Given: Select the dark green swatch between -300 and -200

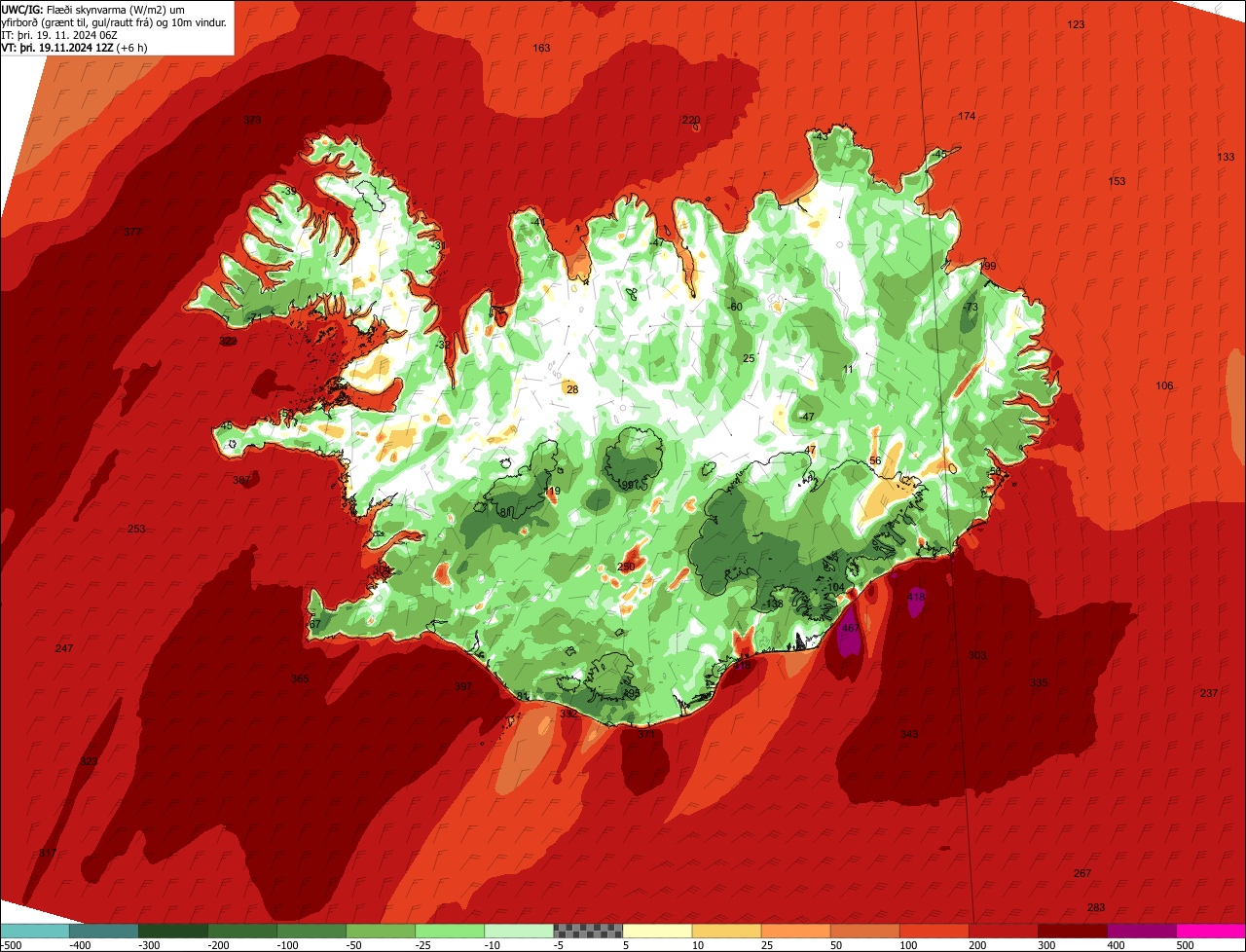Looking at the screenshot, I should [173, 931].
